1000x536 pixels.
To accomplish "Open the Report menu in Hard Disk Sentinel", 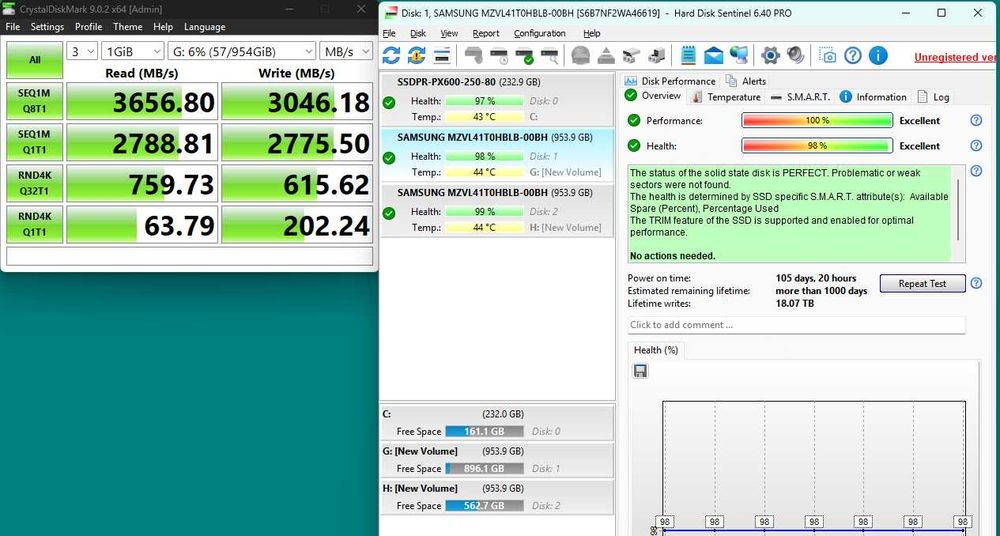I will click(486, 33).
